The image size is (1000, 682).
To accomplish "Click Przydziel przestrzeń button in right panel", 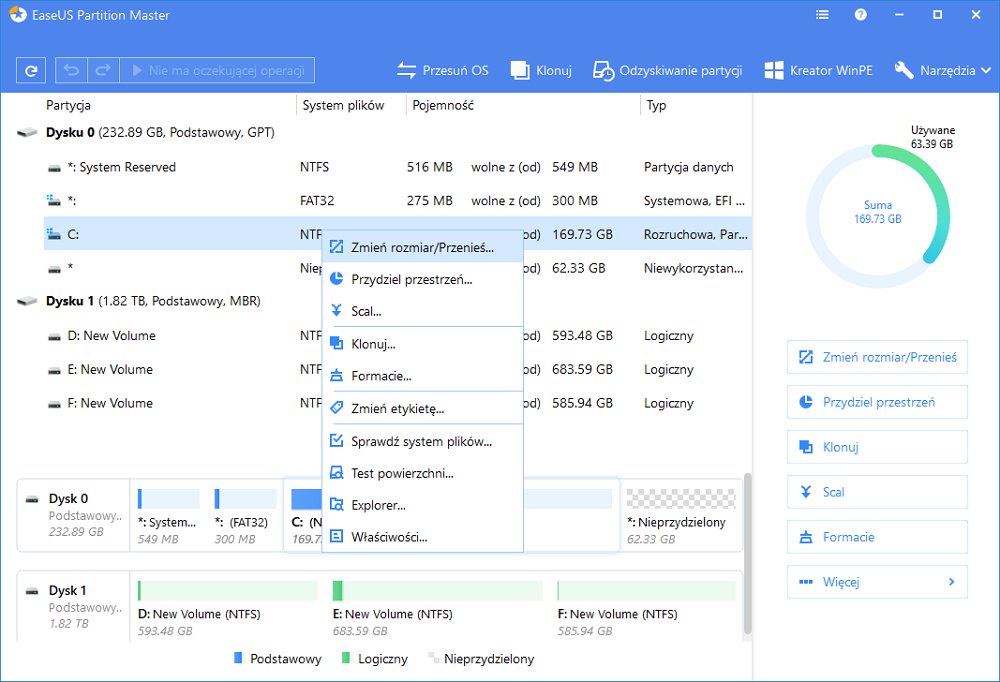I will pos(877,402).
